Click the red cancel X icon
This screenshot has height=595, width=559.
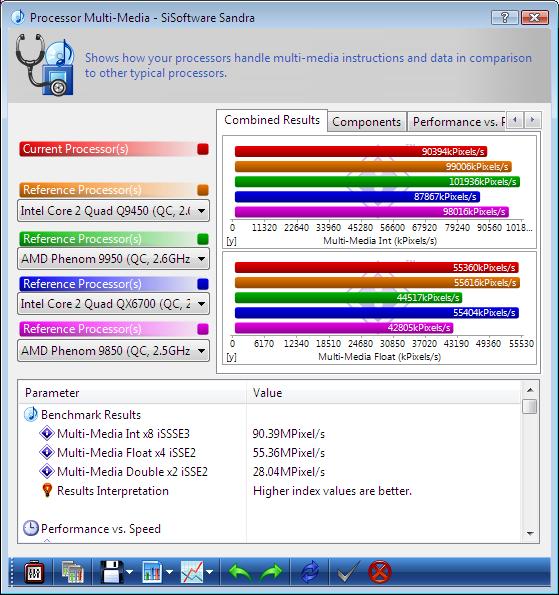pyautogui.click(x=379, y=572)
